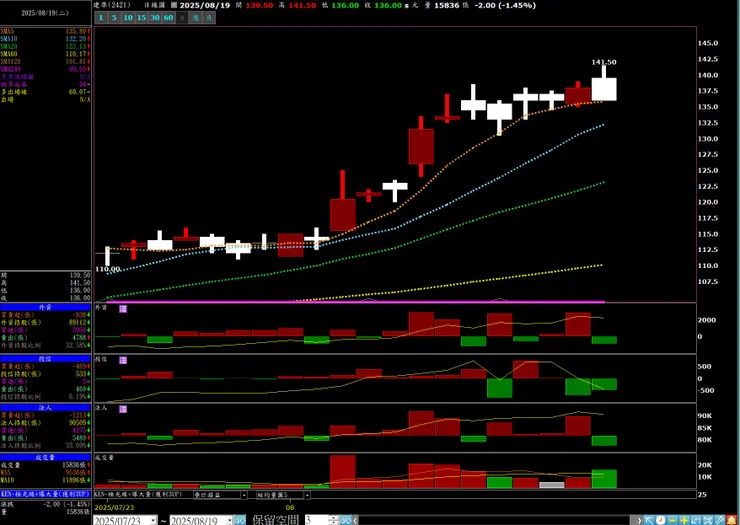Click the blue KEN strategy label at bottom-left
740x525 pixels.
pos(45,494)
